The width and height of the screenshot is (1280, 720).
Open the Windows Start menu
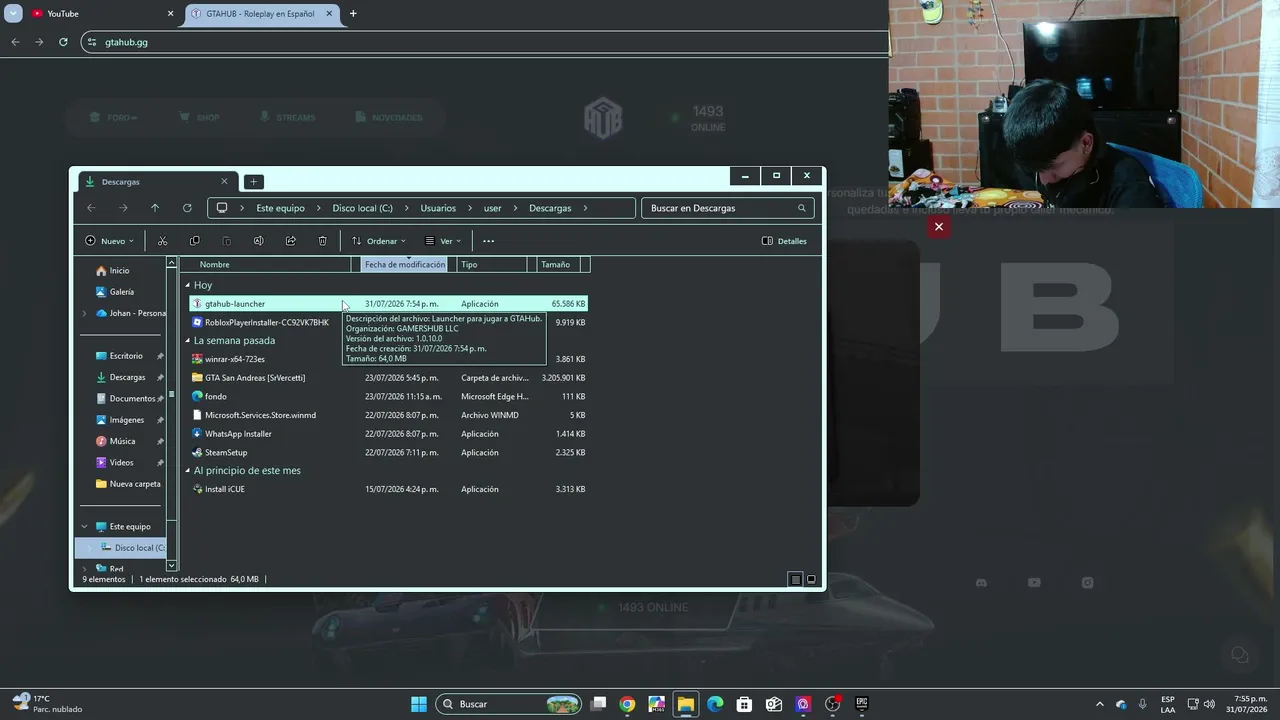(419, 704)
